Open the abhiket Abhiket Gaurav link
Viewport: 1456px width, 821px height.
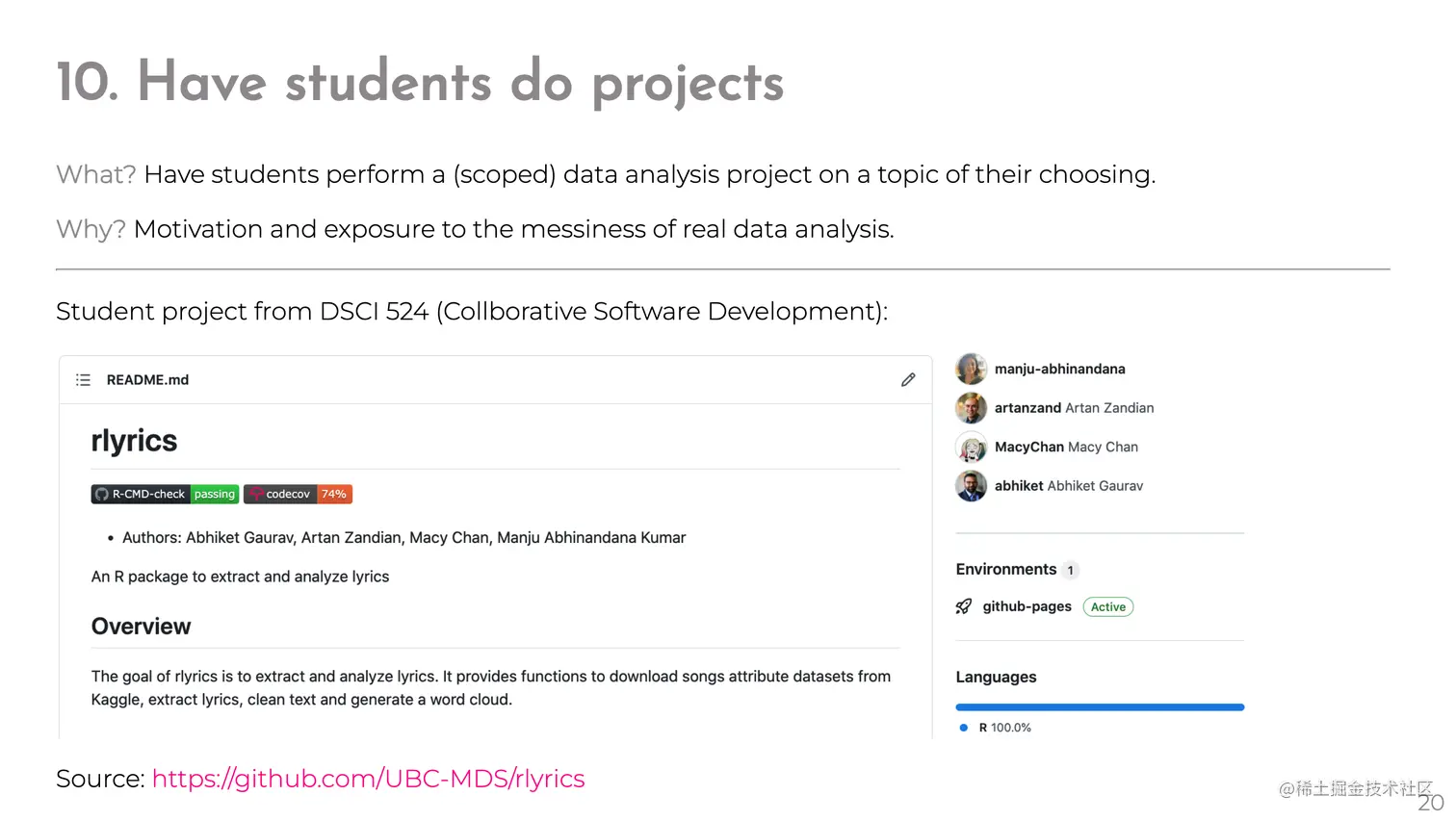click(x=1068, y=486)
